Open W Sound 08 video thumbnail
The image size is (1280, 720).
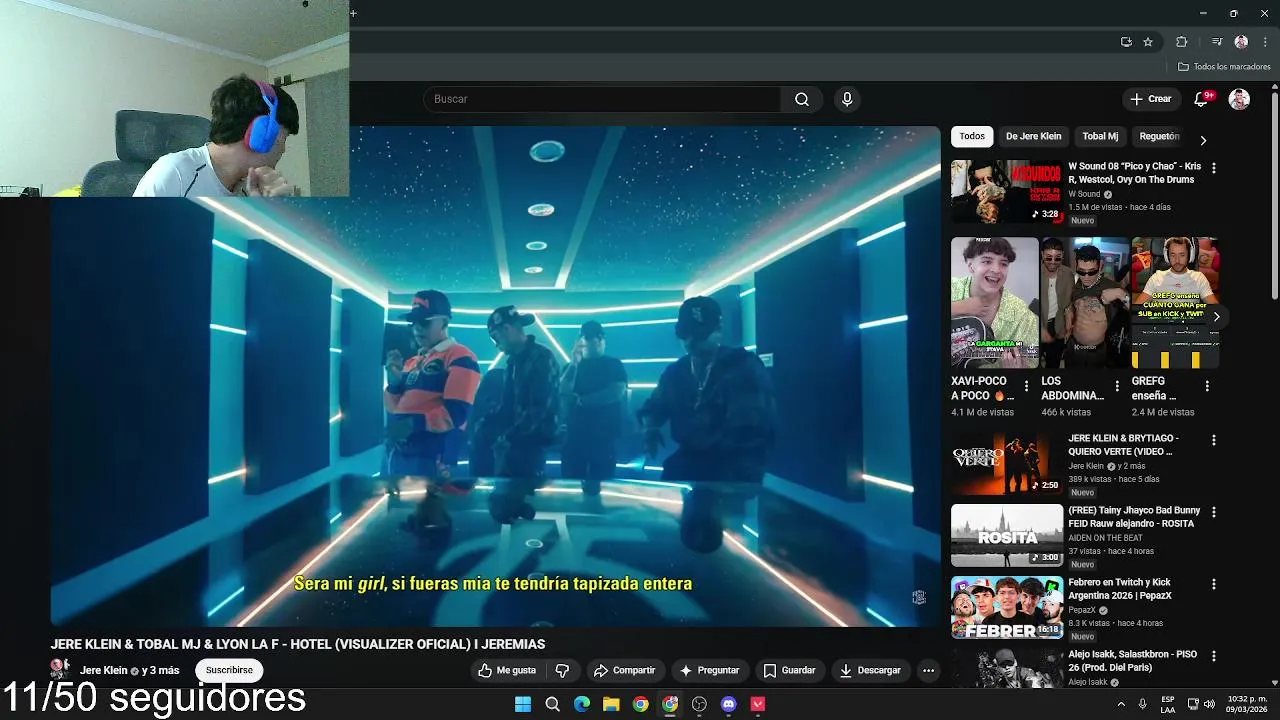(x=1007, y=192)
